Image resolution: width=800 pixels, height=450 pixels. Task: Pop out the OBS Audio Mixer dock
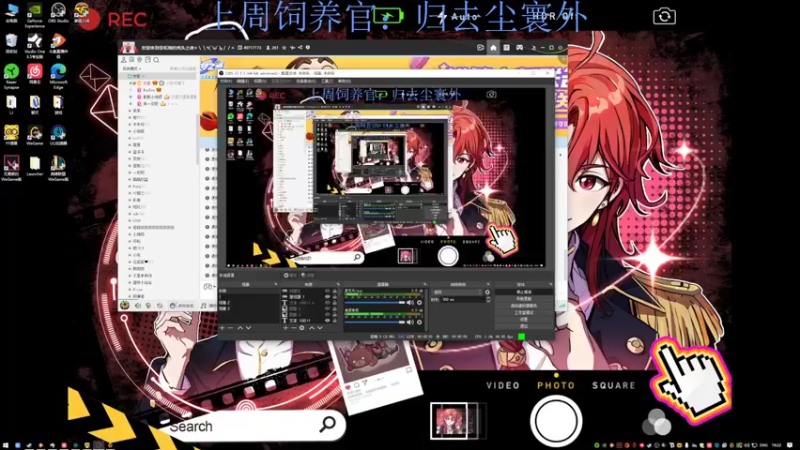click(425, 284)
